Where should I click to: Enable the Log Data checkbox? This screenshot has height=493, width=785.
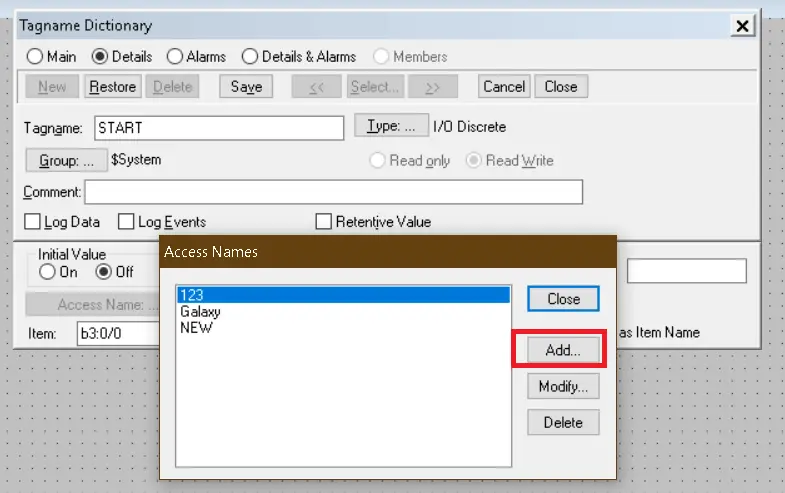33,221
